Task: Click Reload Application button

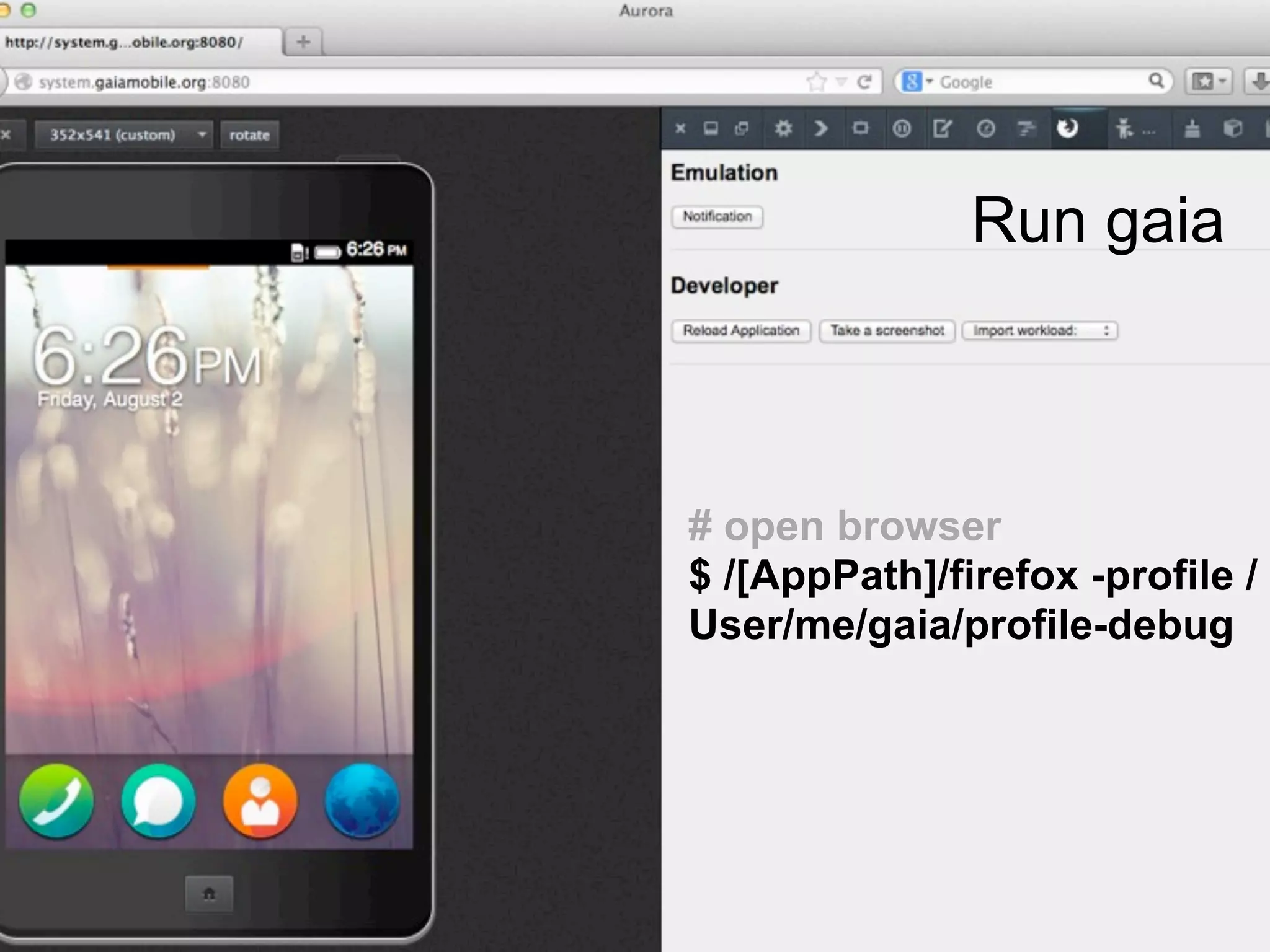Action: click(x=741, y=330)
